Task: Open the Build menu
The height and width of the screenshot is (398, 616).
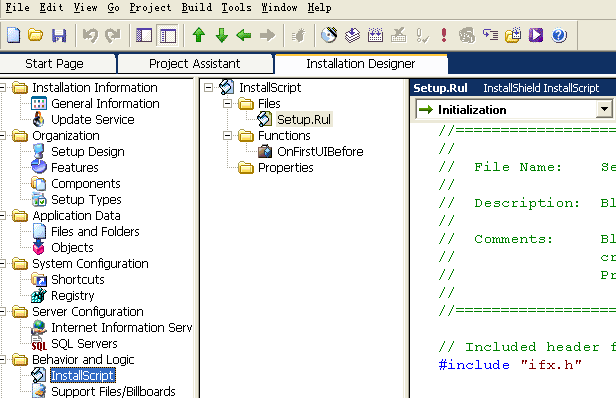Action: [196, 7]
